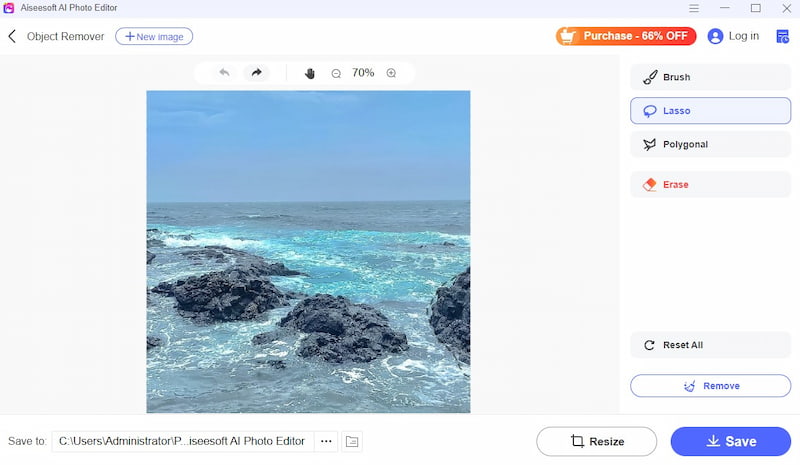Click the Purchase 66% OFF banner

pyautogui.click(x=626, y=36)
